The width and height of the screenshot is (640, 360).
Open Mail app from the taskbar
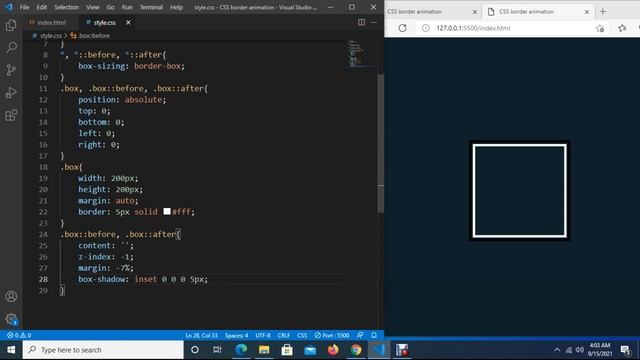pos(310,350)
